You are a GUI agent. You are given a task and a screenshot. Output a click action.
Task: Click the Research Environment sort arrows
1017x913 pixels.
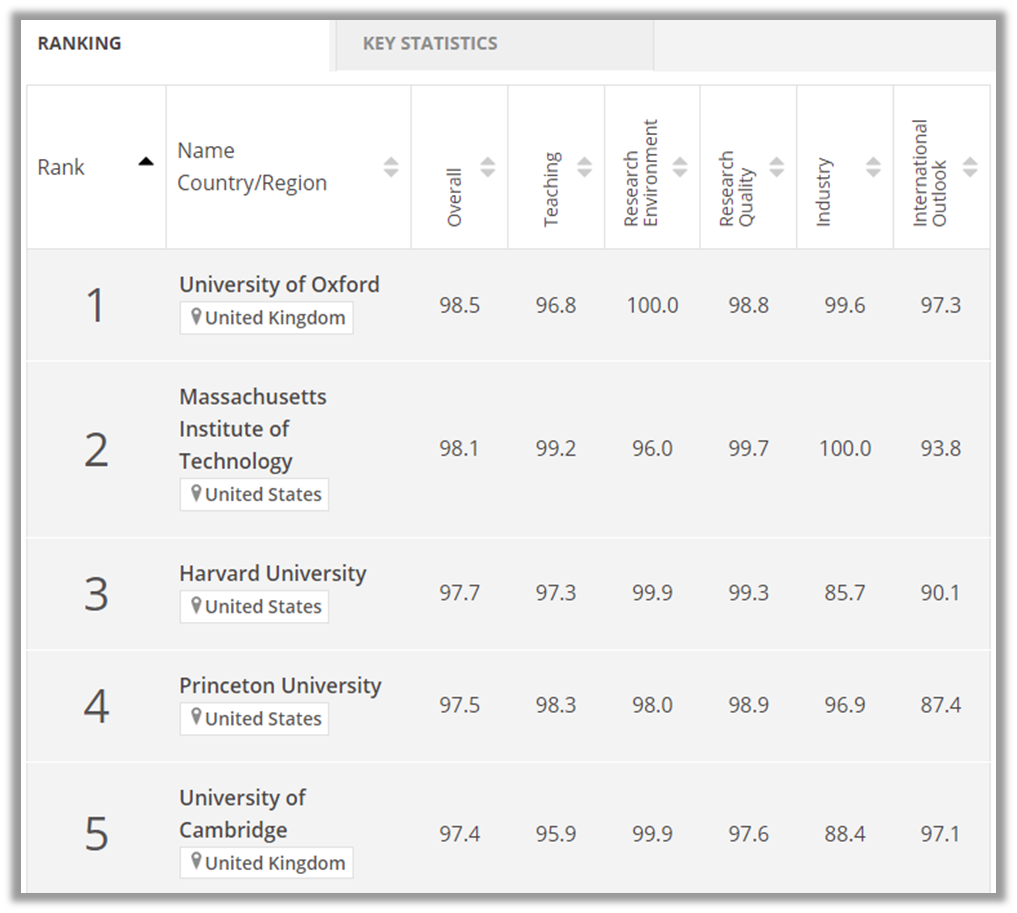(681, 167)
